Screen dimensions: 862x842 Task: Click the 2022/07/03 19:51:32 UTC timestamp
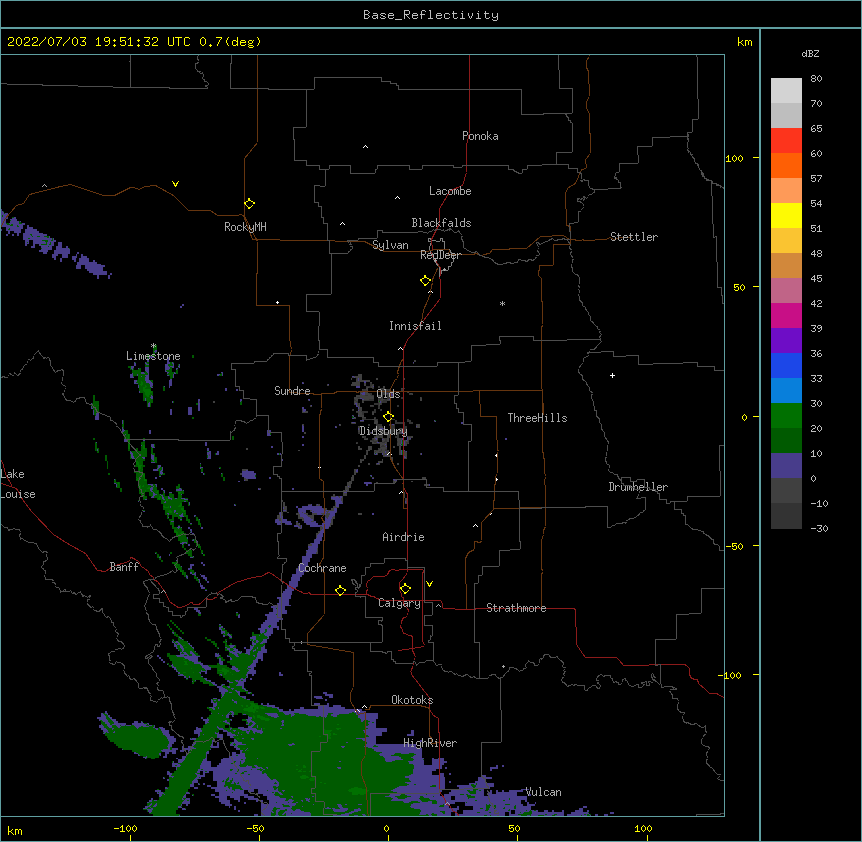pyautogui.click(x=99, y=42)
